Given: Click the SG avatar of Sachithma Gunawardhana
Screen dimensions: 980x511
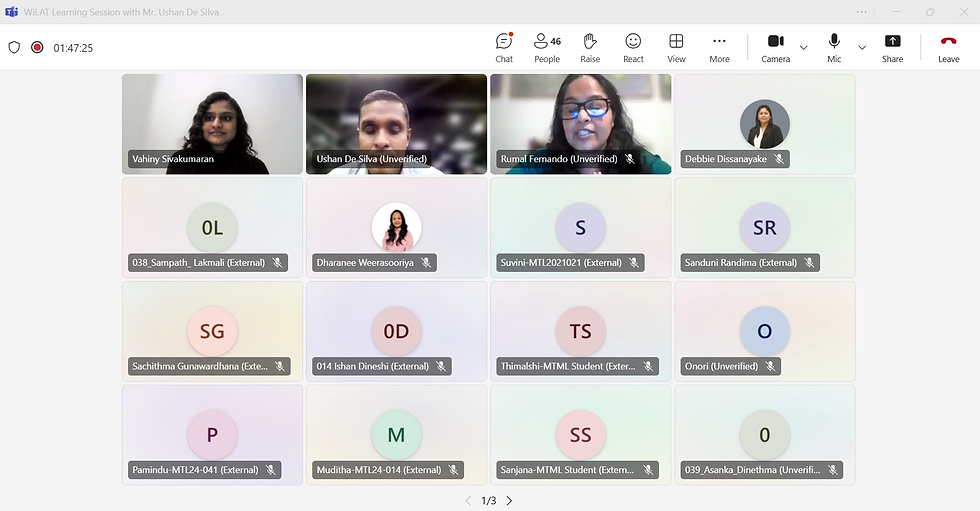Looking at the screenshot, I should point(212,331).
